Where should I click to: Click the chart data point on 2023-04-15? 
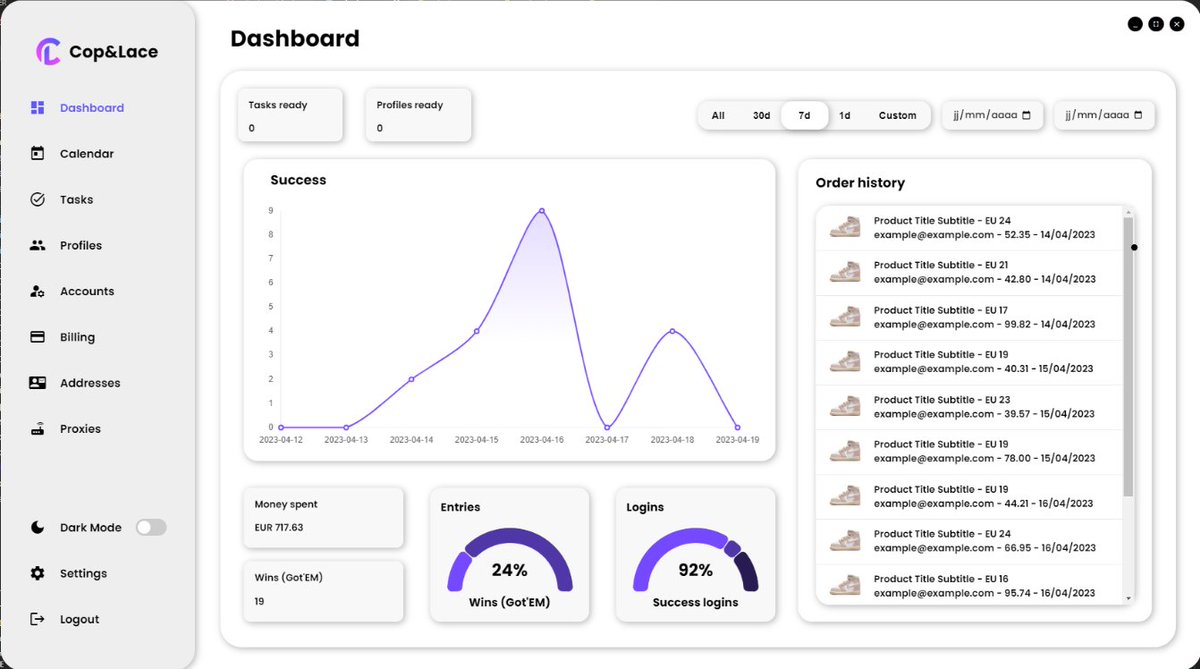click(x=476, y=331)
